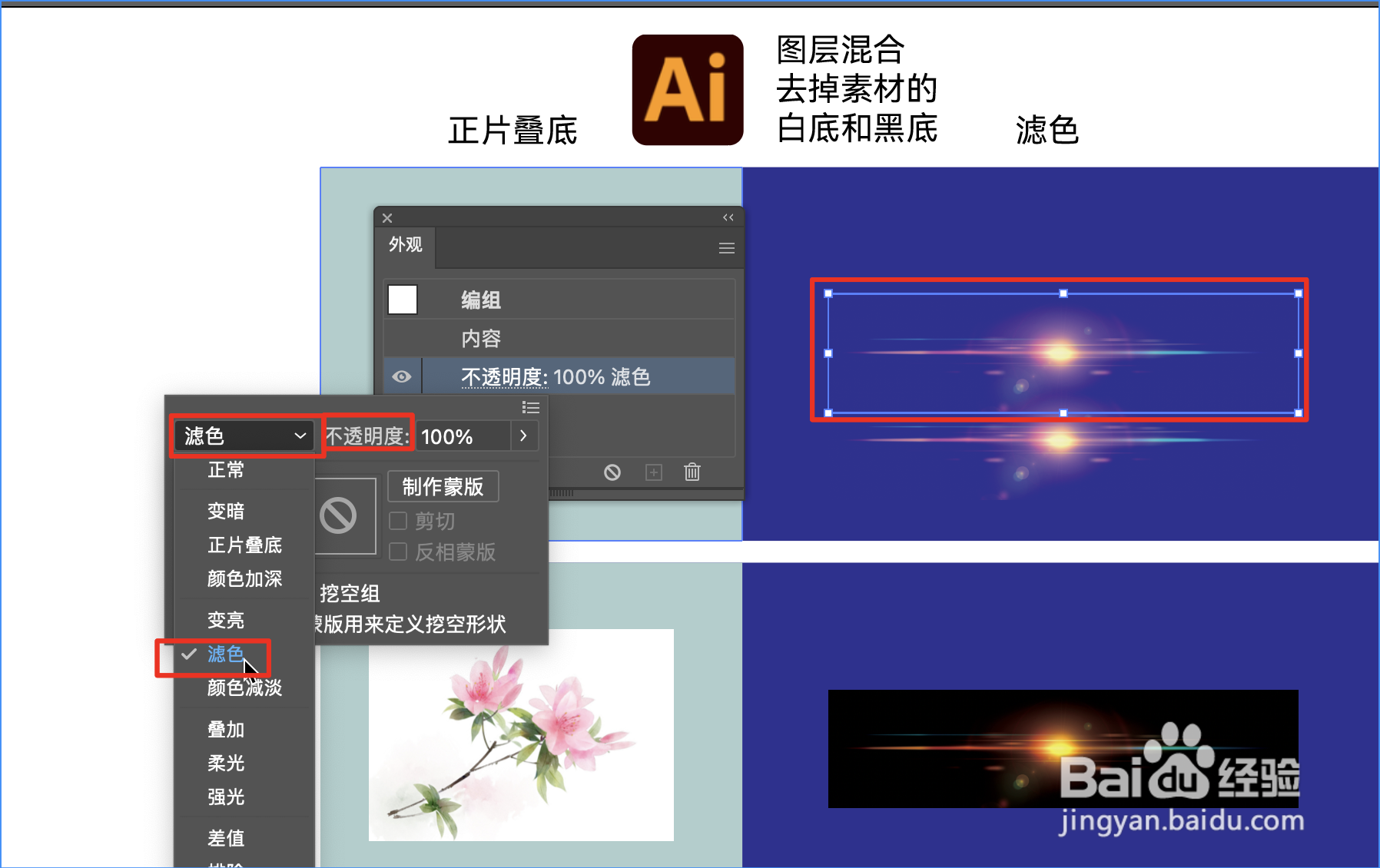Hide the 不透明度: 100% 滤色 row visibility
The height and width of the screenshot is (868, 1380).
tap(403, 376)
